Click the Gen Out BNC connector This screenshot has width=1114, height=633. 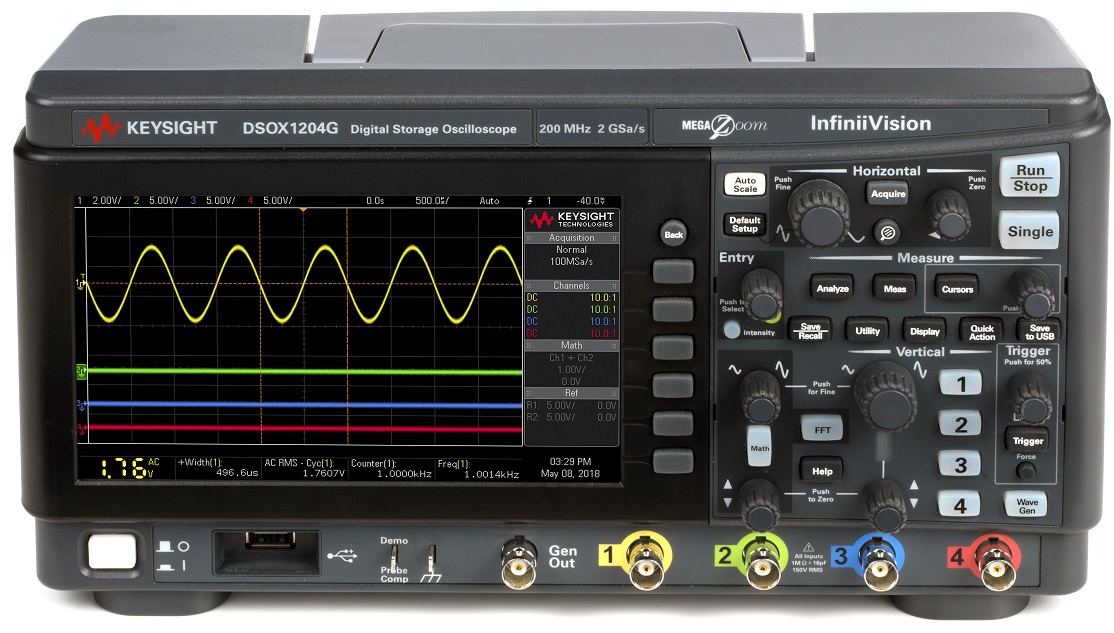[518, 564]
